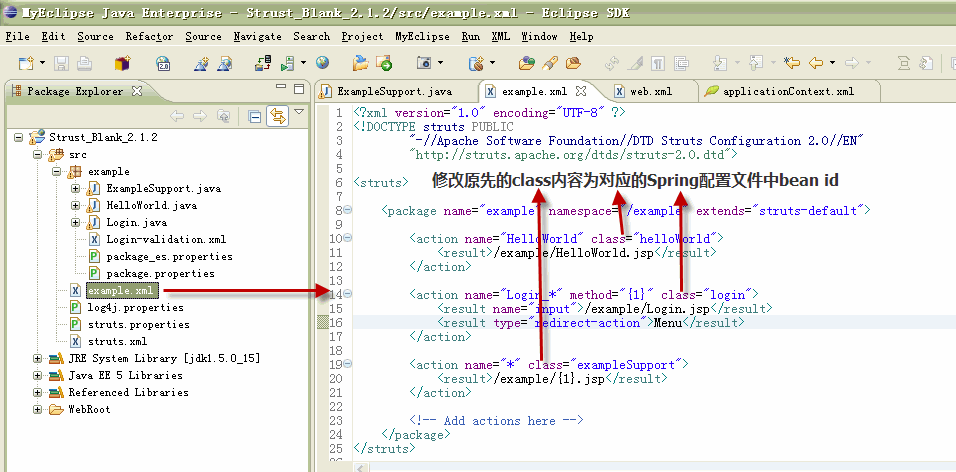This screenshot has width=956, height=472.
Task: Open the New wizard dropdown arrow
Action: coord(41,63)
